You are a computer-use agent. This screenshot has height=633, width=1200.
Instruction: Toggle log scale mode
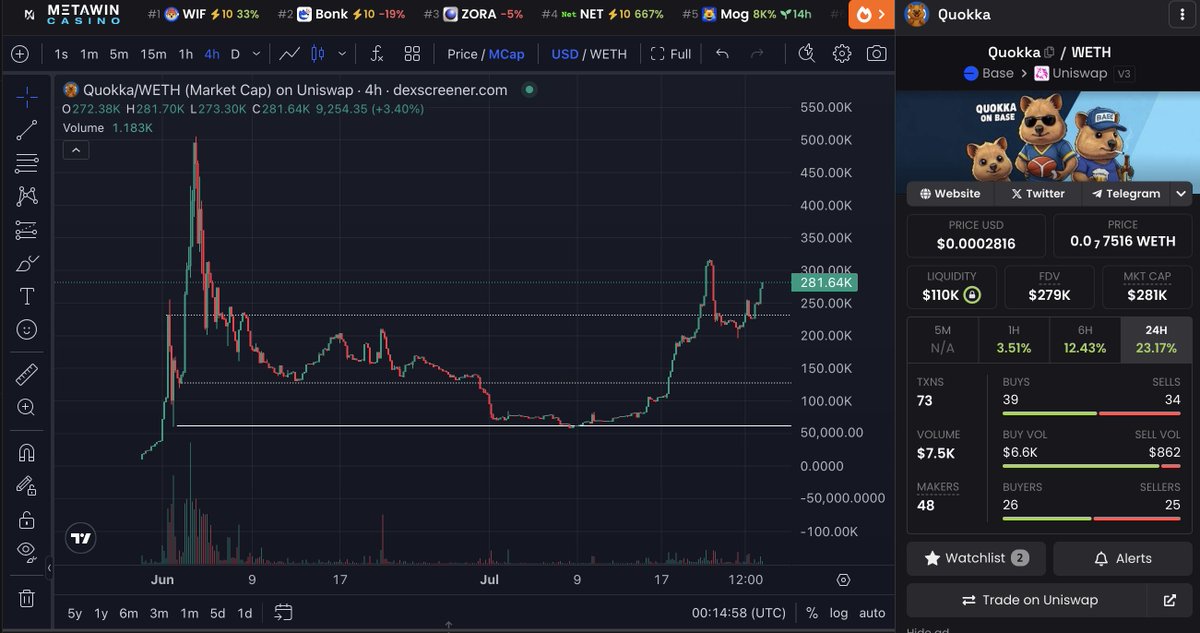(838, 613)
